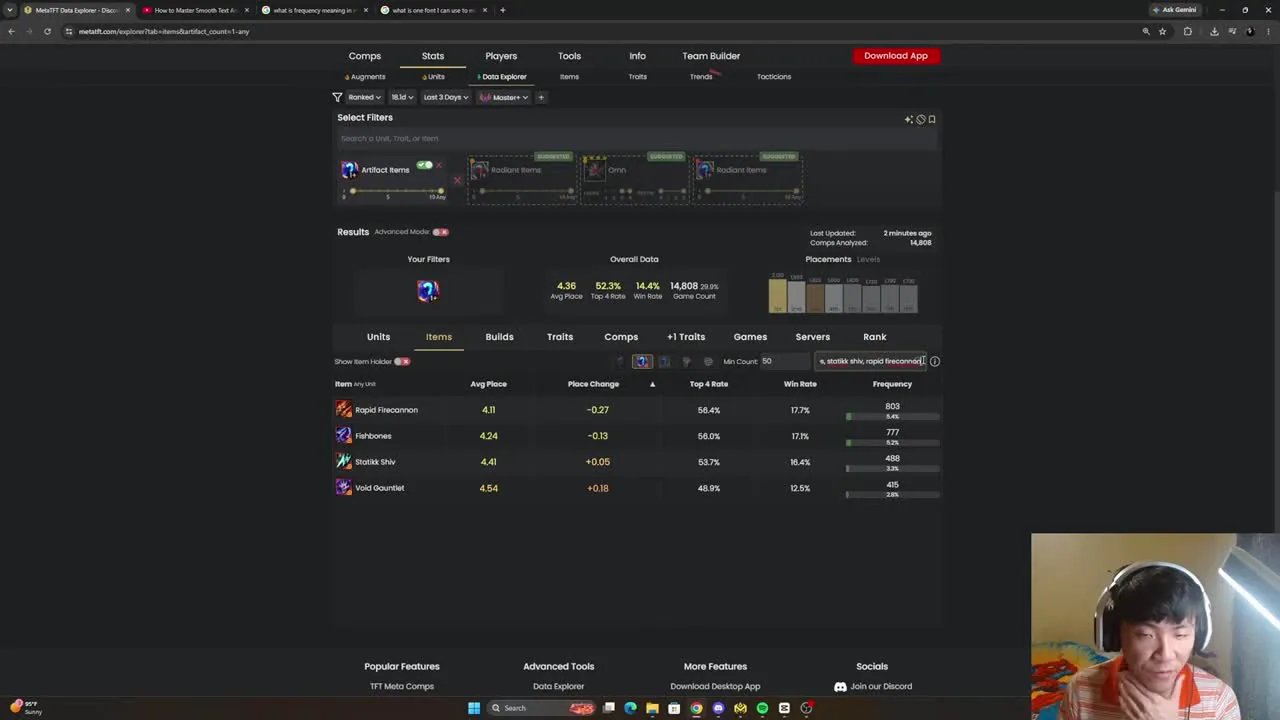Open the filter funnel icon
Screen dimensions: 1280x720
[337, 97]
